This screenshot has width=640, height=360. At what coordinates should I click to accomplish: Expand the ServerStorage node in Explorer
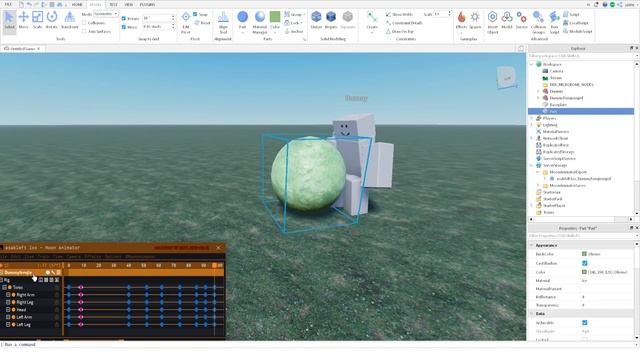coord(531,165)
